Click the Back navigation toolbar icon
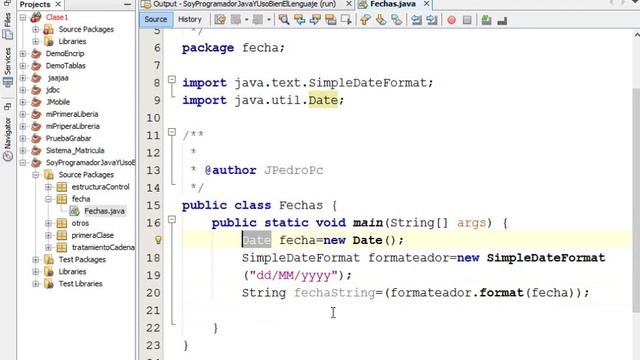The image size is (640, 360). click(236, 20)
